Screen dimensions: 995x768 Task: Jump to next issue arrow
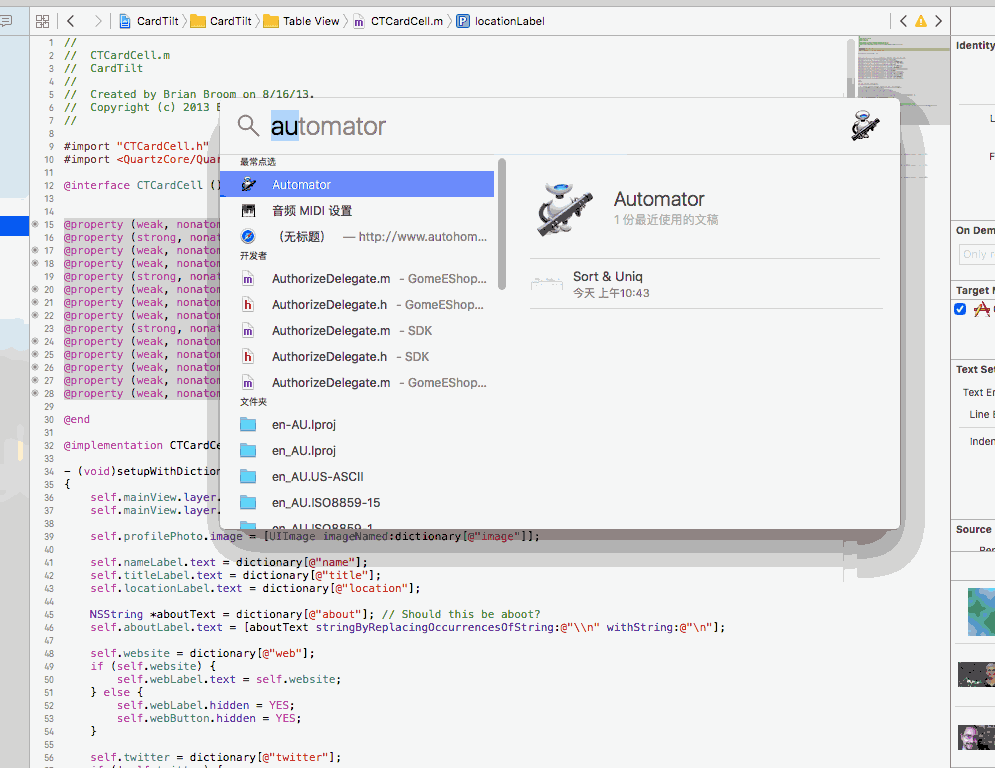(939, 21)
